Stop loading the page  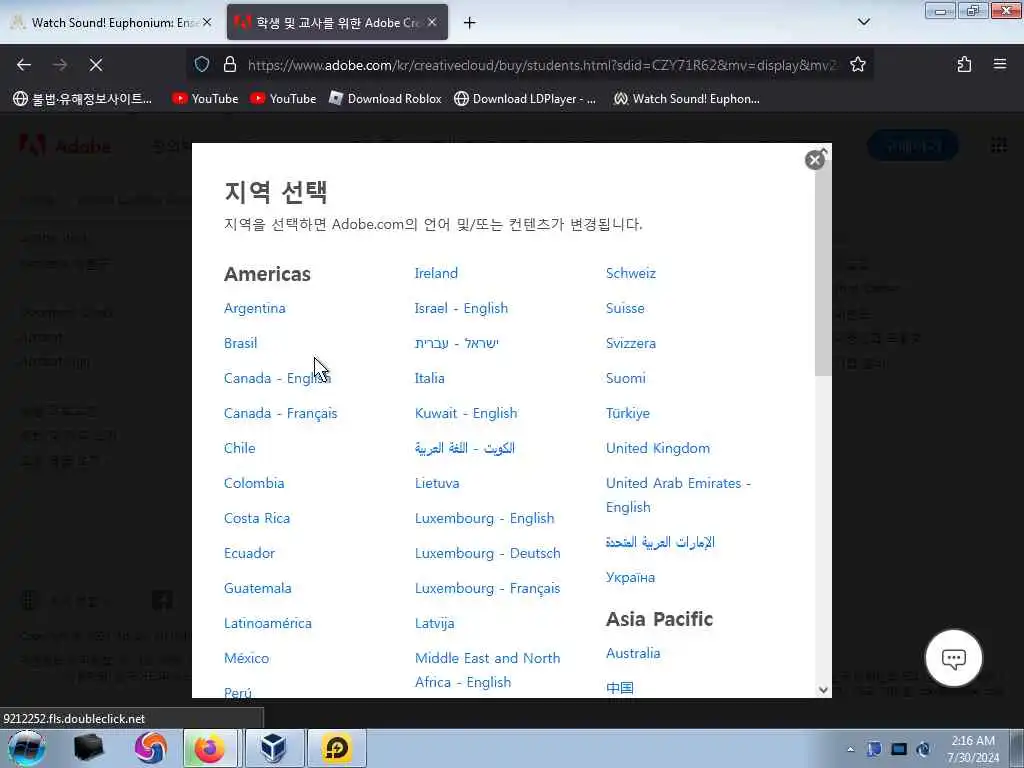(x=96, y=65)
